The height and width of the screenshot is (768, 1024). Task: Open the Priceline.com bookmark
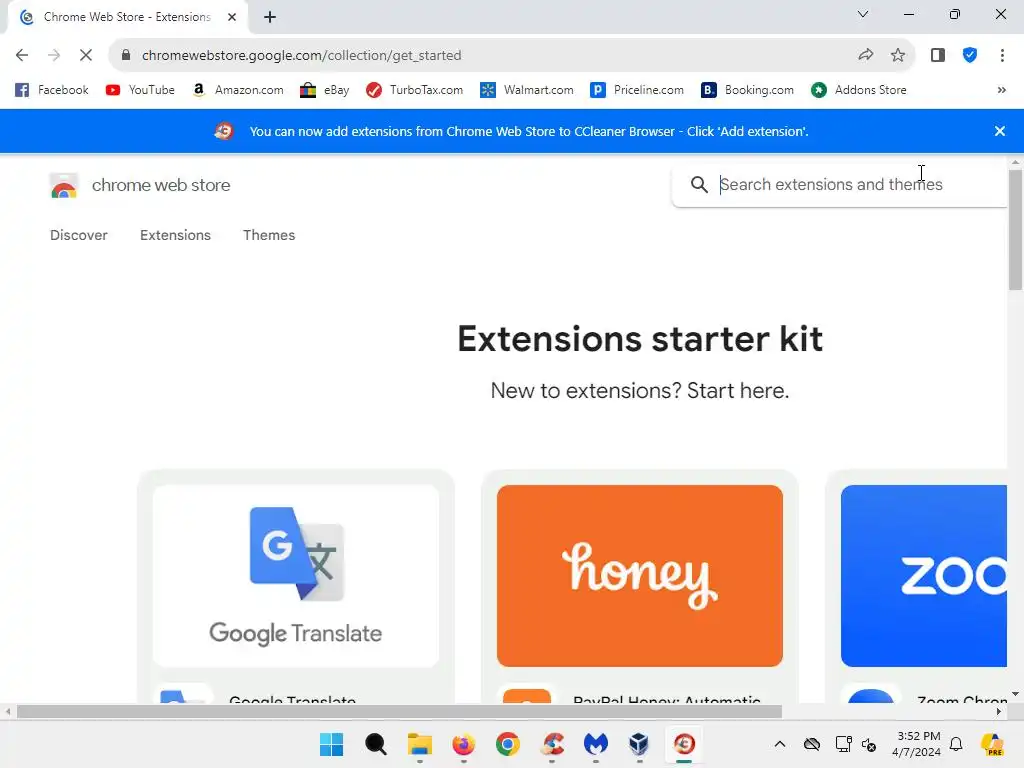(x=637, y=90)
